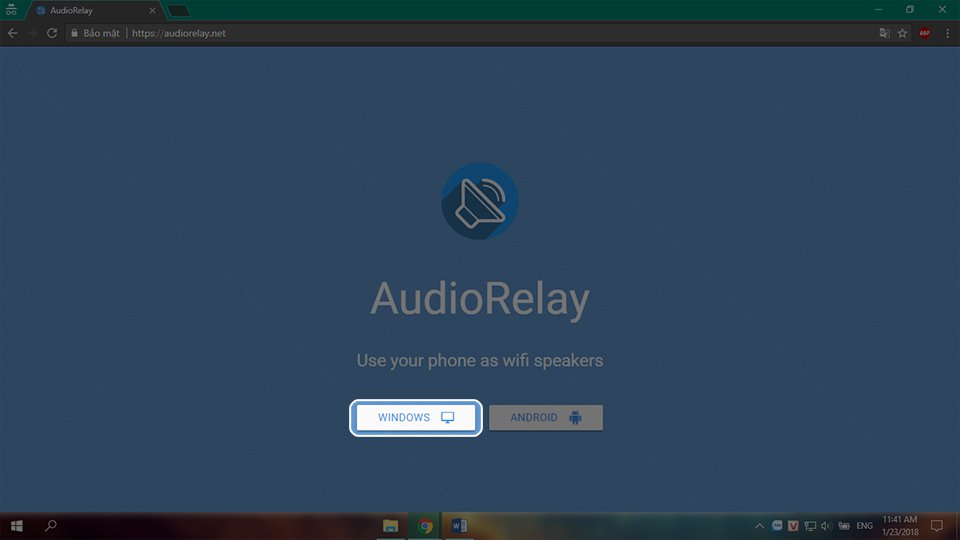This screenshot has height=540, width=960.
Task: Open Microsoft Word from the taskbar
Action: tap(459, 526)
